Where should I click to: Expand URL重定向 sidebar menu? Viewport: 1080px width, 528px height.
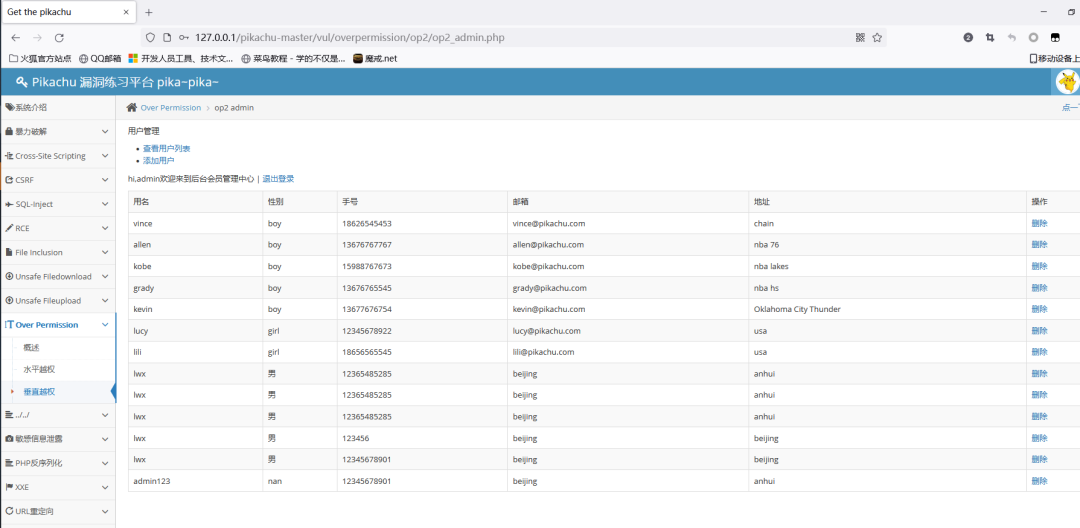(x=58, y=511)
